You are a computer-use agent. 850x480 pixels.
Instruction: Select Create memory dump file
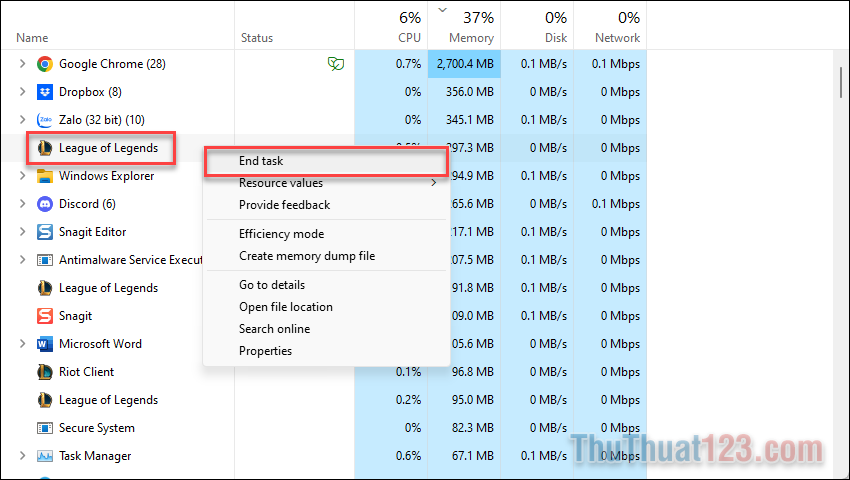tap(326, 256)
